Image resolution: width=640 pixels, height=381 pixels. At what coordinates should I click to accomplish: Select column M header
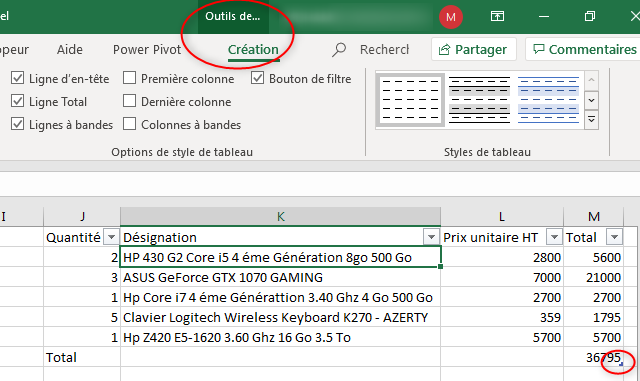593,216
